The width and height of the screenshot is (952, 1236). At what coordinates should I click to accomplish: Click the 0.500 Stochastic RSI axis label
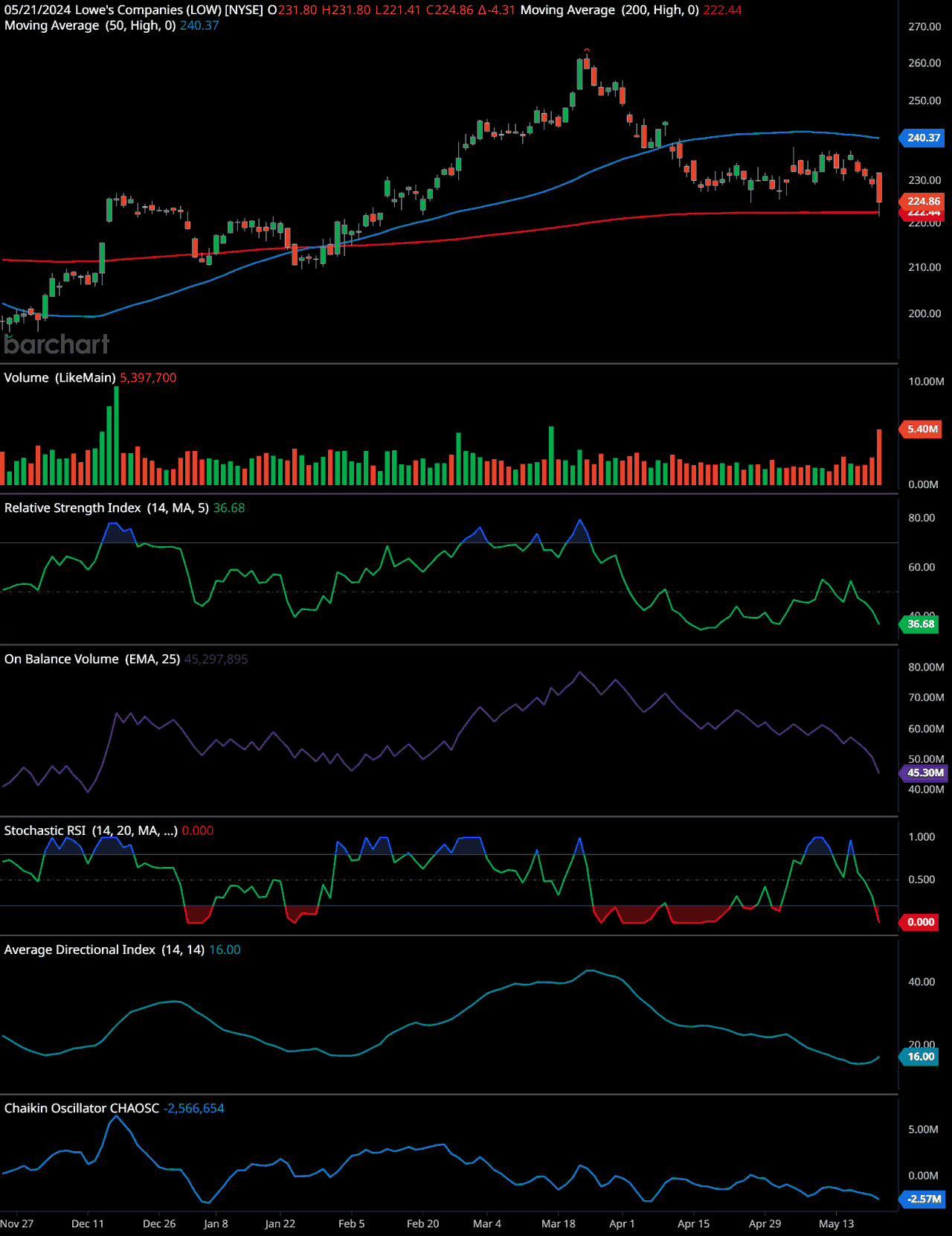pos(922,880)
